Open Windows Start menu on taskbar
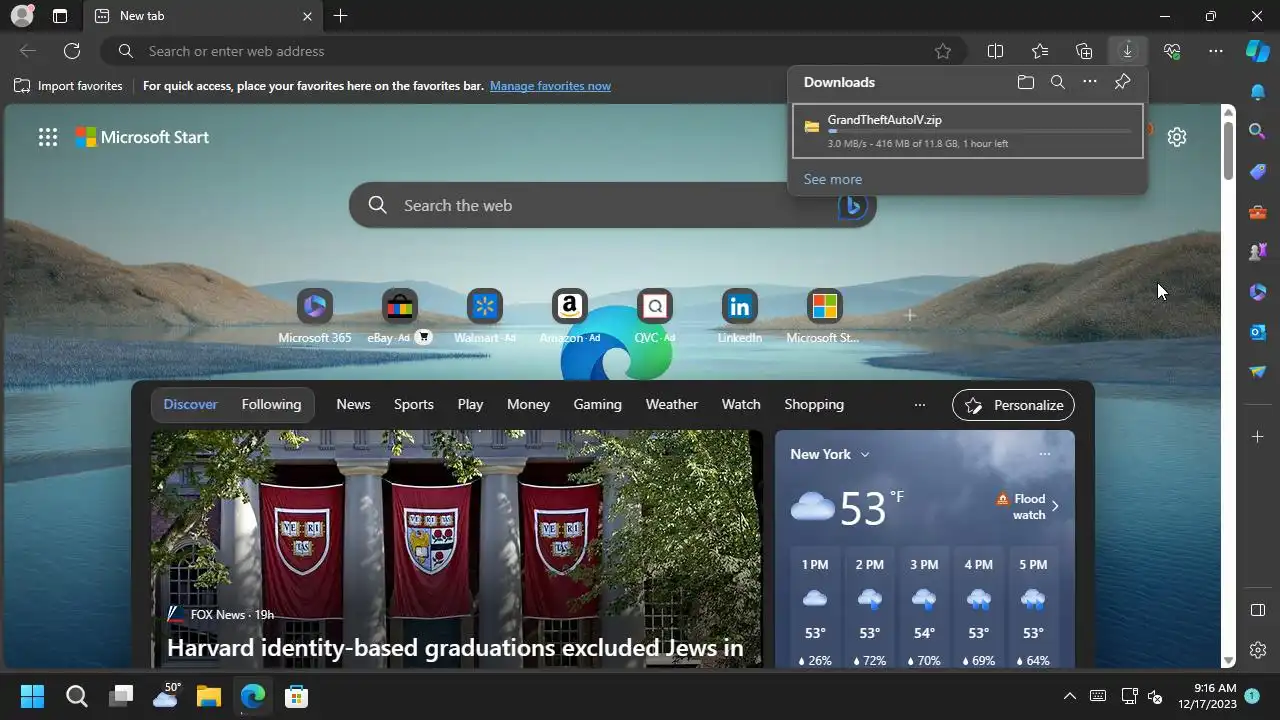This screenshot has height=720, width=1280. click(x=33, y=696)
